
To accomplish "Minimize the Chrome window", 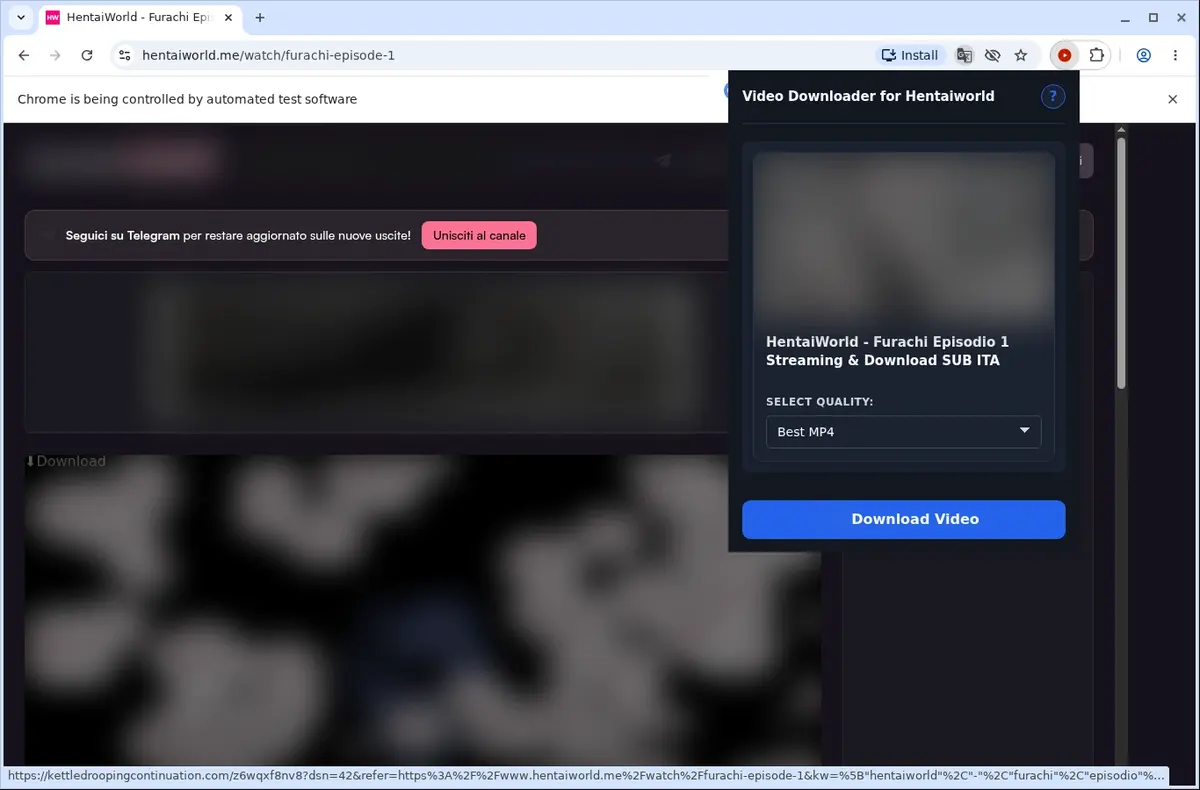I will click(1125, 17).
